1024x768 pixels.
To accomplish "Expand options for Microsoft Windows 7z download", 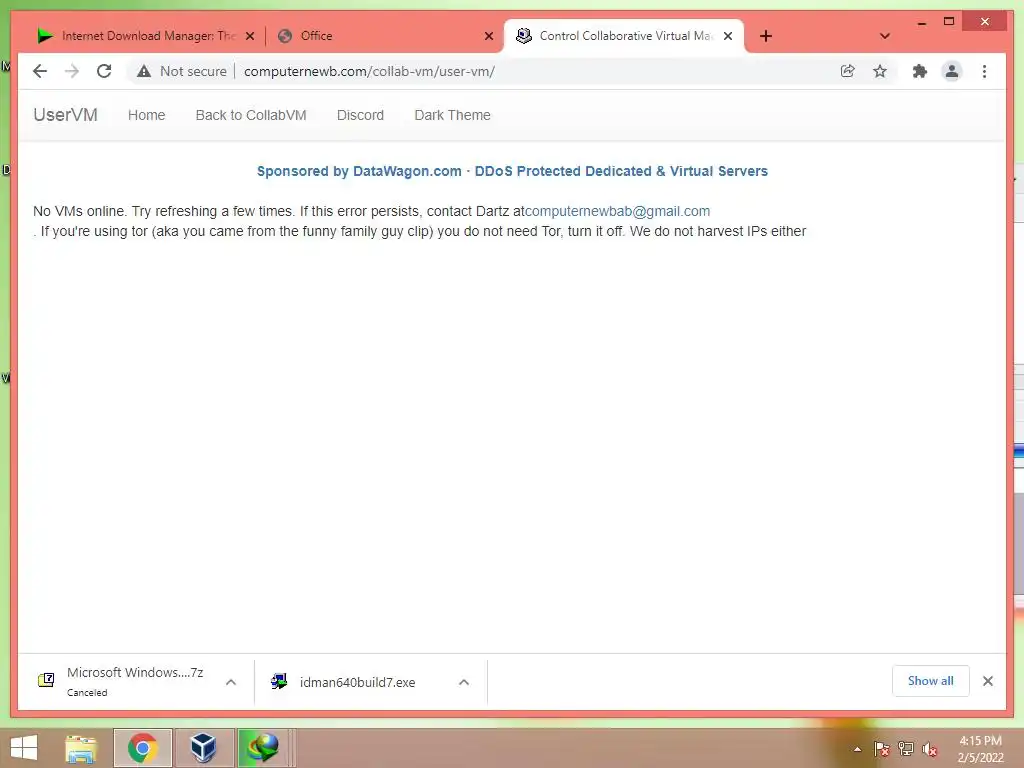I will coord(231,682).
